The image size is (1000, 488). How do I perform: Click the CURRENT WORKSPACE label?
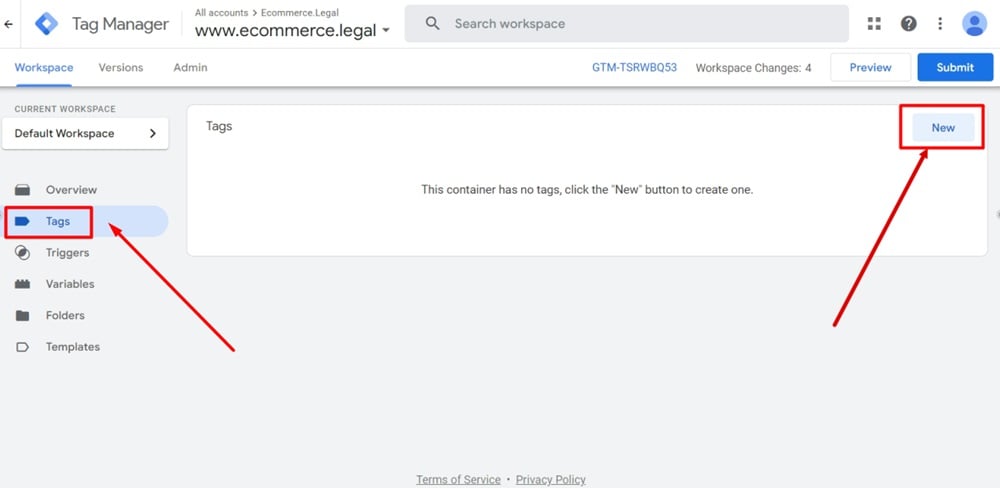click(65, 109)
